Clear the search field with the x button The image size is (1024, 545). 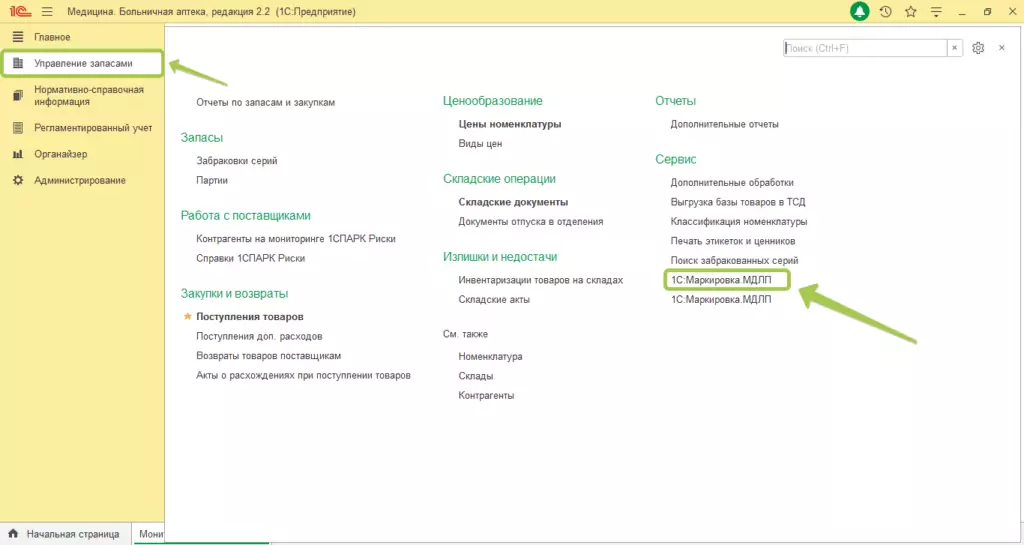click(955, 48)
